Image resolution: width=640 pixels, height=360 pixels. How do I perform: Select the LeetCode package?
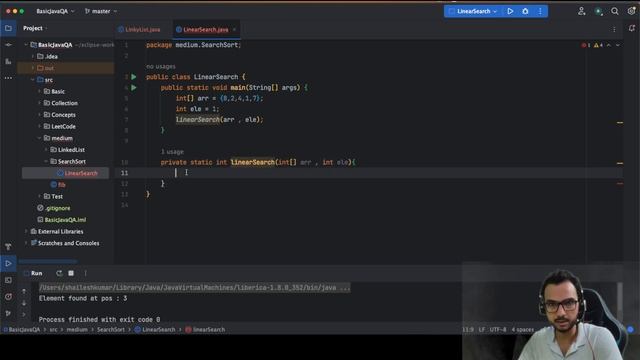point(63,127)
